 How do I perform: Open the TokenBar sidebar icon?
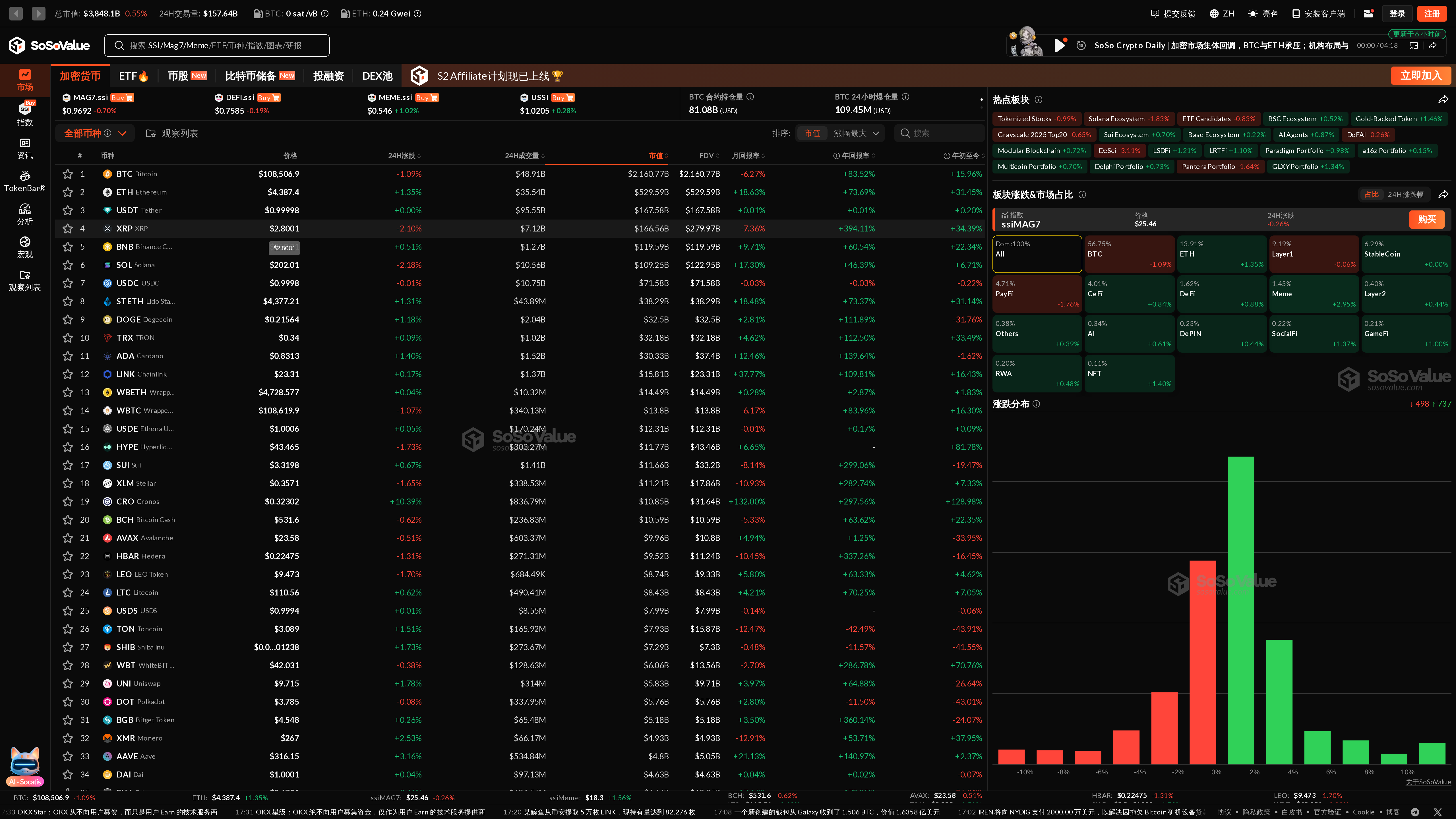(25, 181)
